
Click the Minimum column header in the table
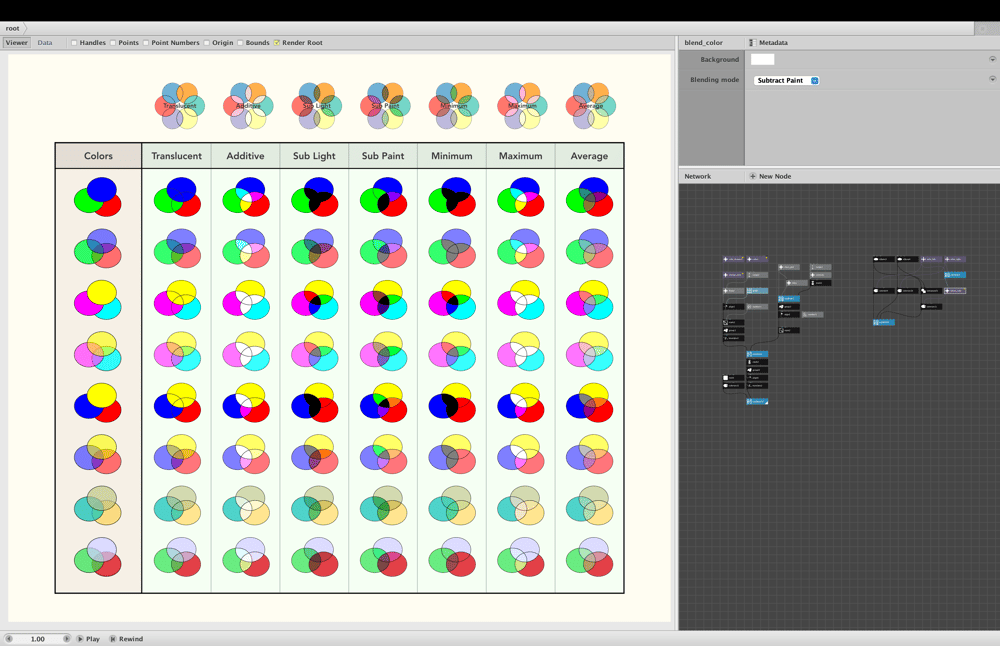pos(452,156)
